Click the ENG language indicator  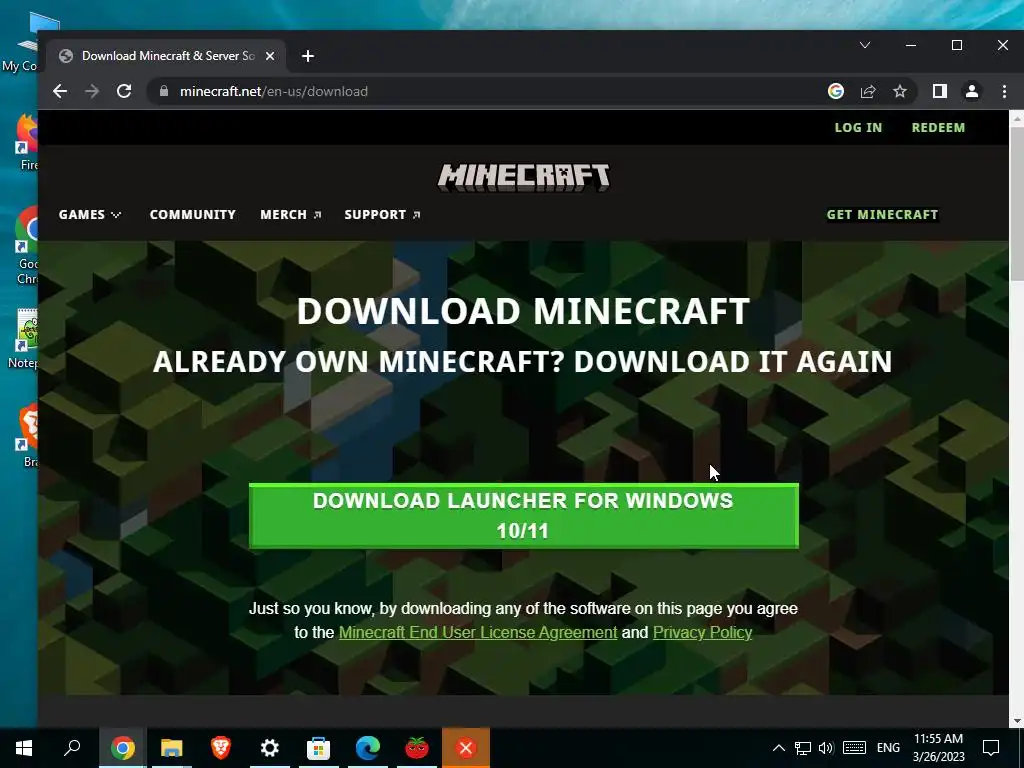888,748
